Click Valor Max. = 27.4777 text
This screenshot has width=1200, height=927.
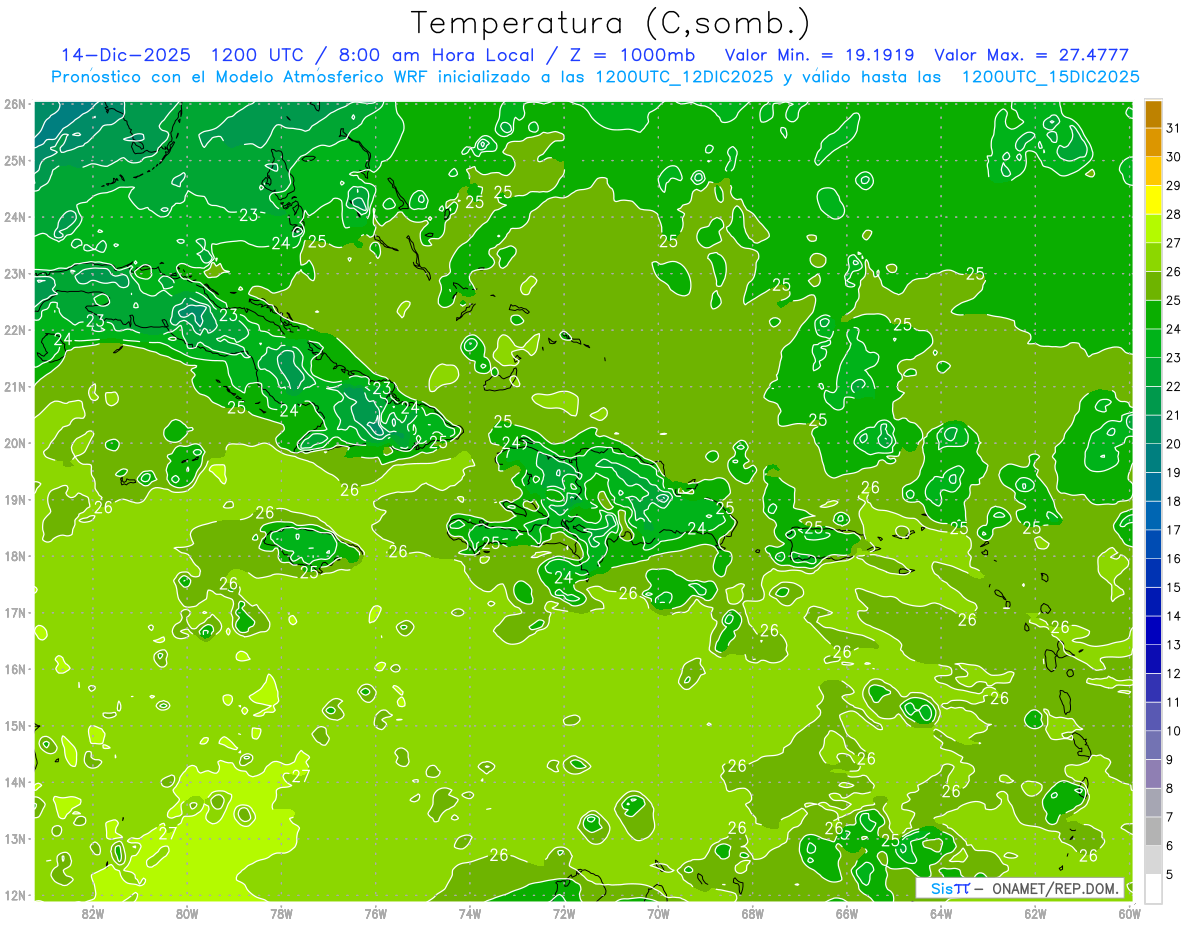[x=1031, y=55]
